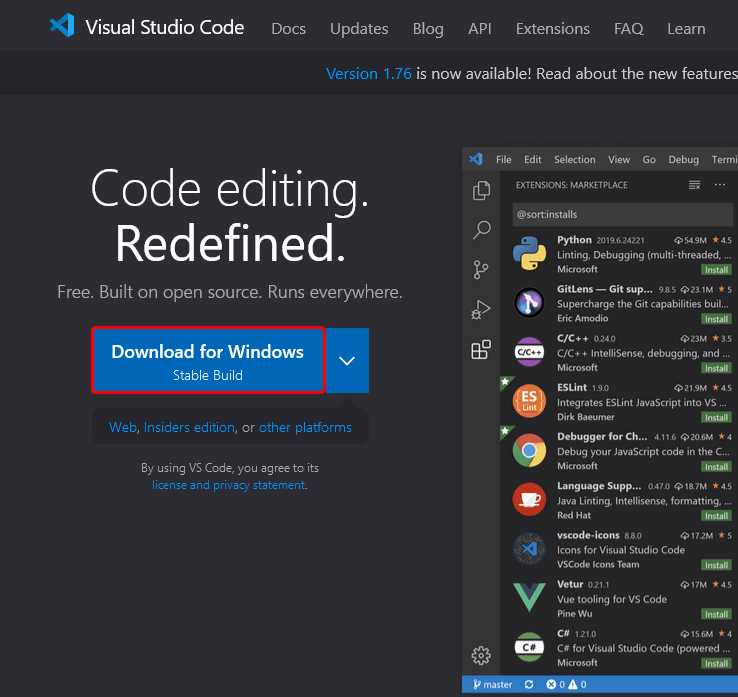The width and height of the screenshot is (738, 697).
Task: Click the ESLint extension icon
Action: (529, 401)
